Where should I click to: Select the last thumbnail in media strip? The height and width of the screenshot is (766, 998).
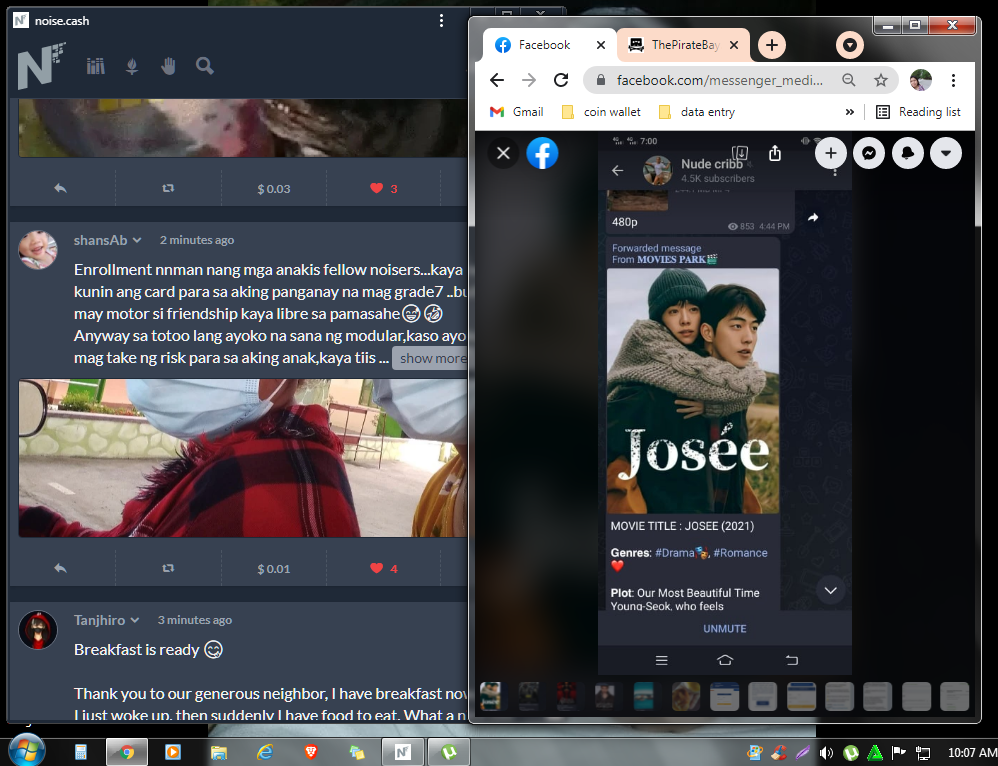[x=954, y=696]
